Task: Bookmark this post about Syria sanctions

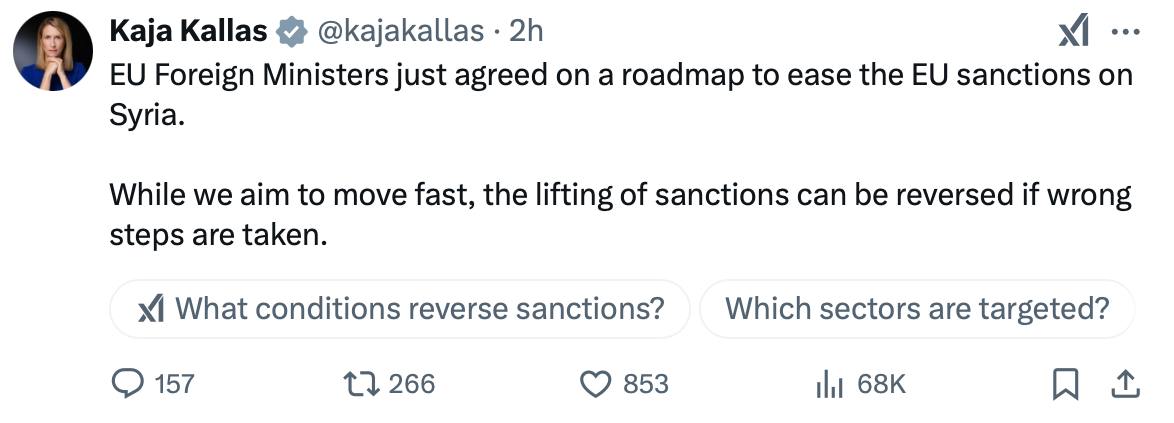Action: click(1067, 383)
